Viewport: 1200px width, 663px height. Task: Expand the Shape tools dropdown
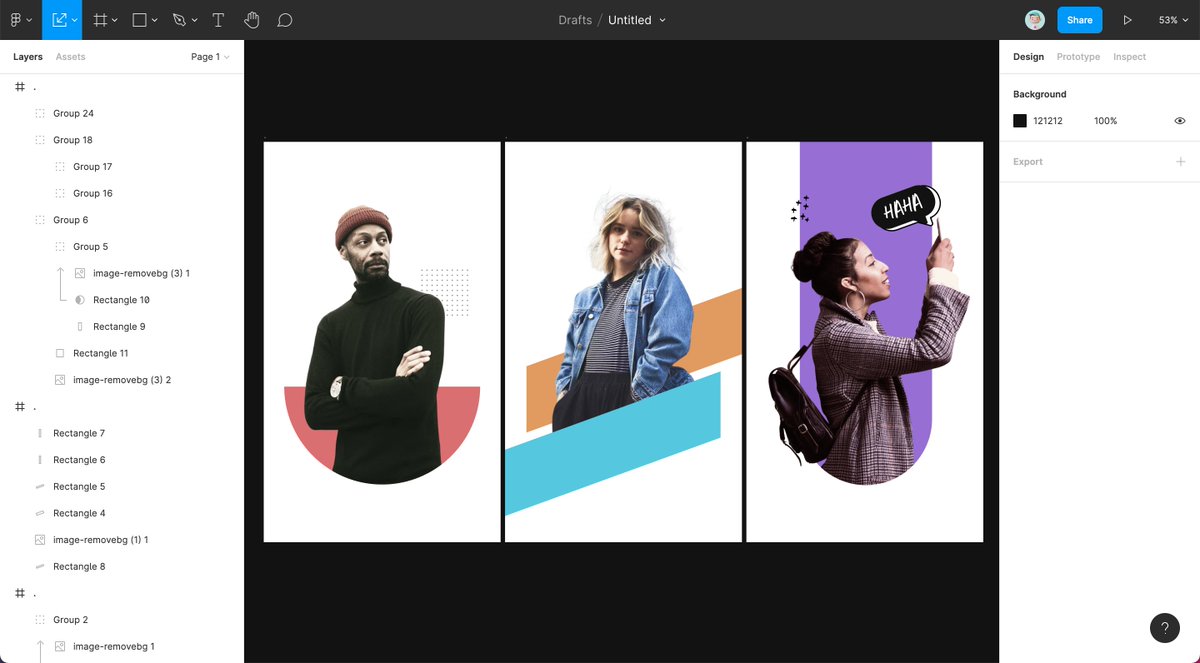coord(153,19)
